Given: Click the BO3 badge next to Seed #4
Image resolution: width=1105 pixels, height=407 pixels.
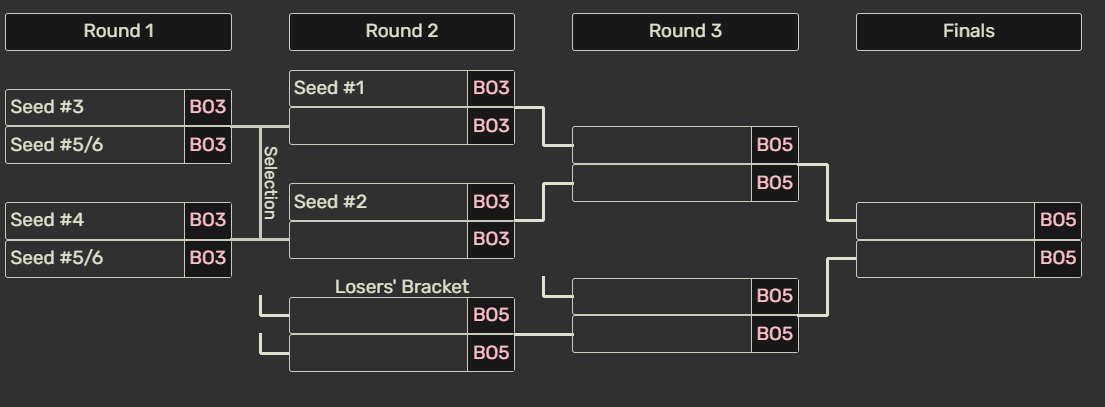Looking at the screenshot, I should [208, 220].
